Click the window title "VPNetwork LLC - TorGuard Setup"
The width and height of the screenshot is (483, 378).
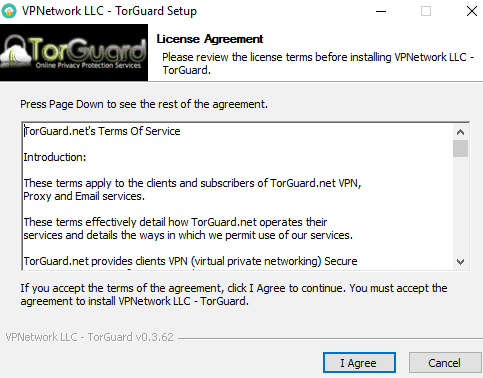pyautogui.click(x=109, y=11)
